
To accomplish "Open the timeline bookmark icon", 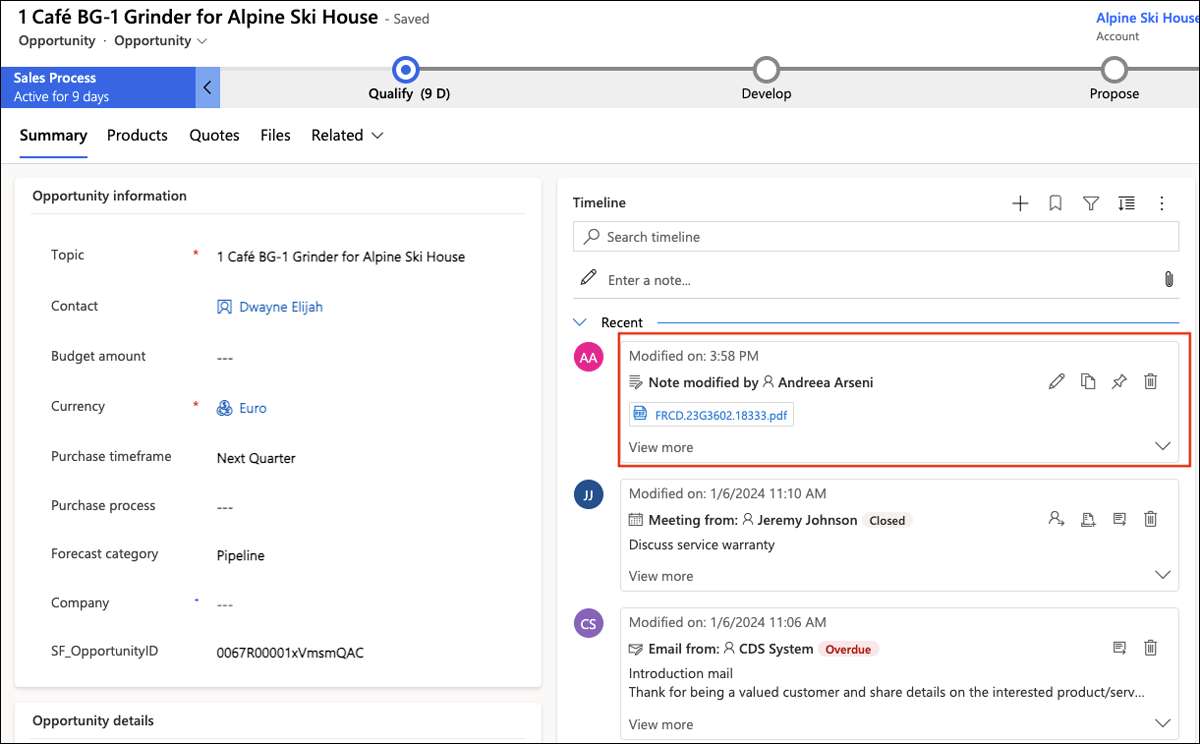I will (x=1055, y=203).
